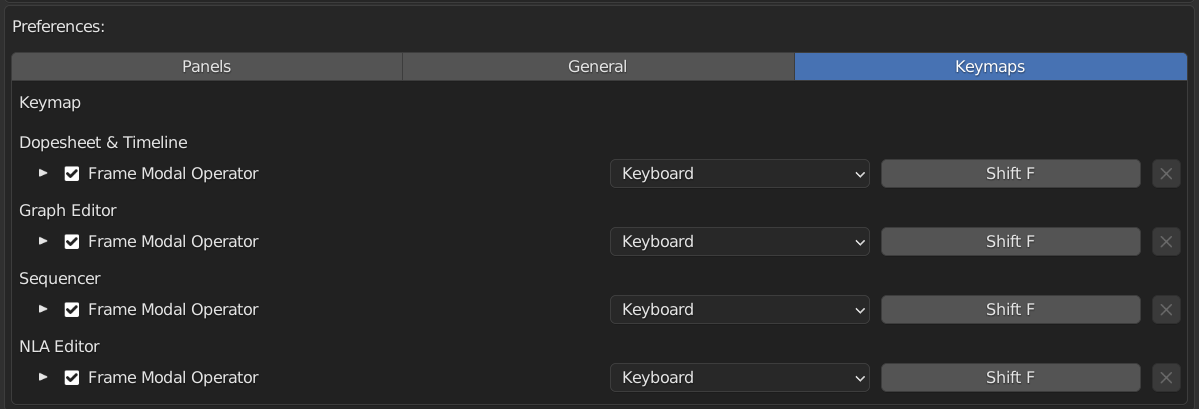Uncheck Graph Editor Frame Modal Operator

pyautogui.click(x=72, y=242)
